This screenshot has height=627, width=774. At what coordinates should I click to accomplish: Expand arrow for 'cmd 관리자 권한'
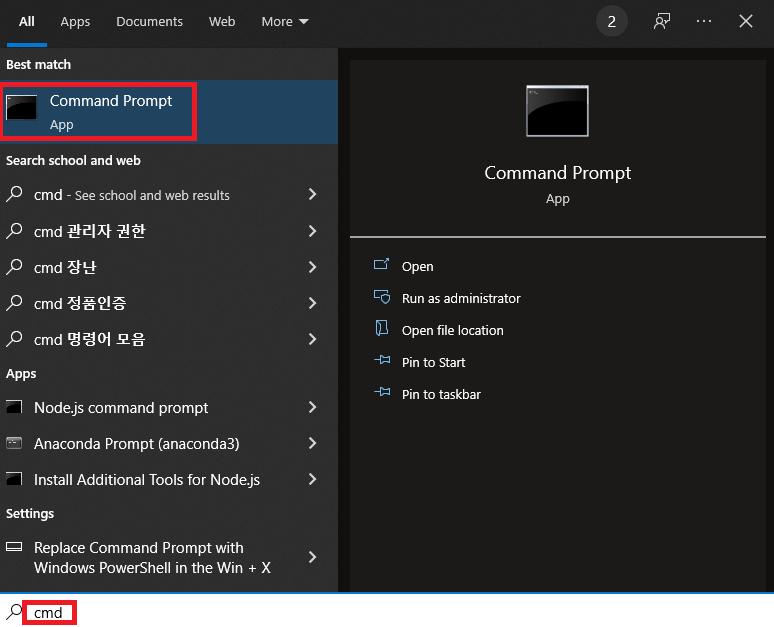[x=312, y=231]
